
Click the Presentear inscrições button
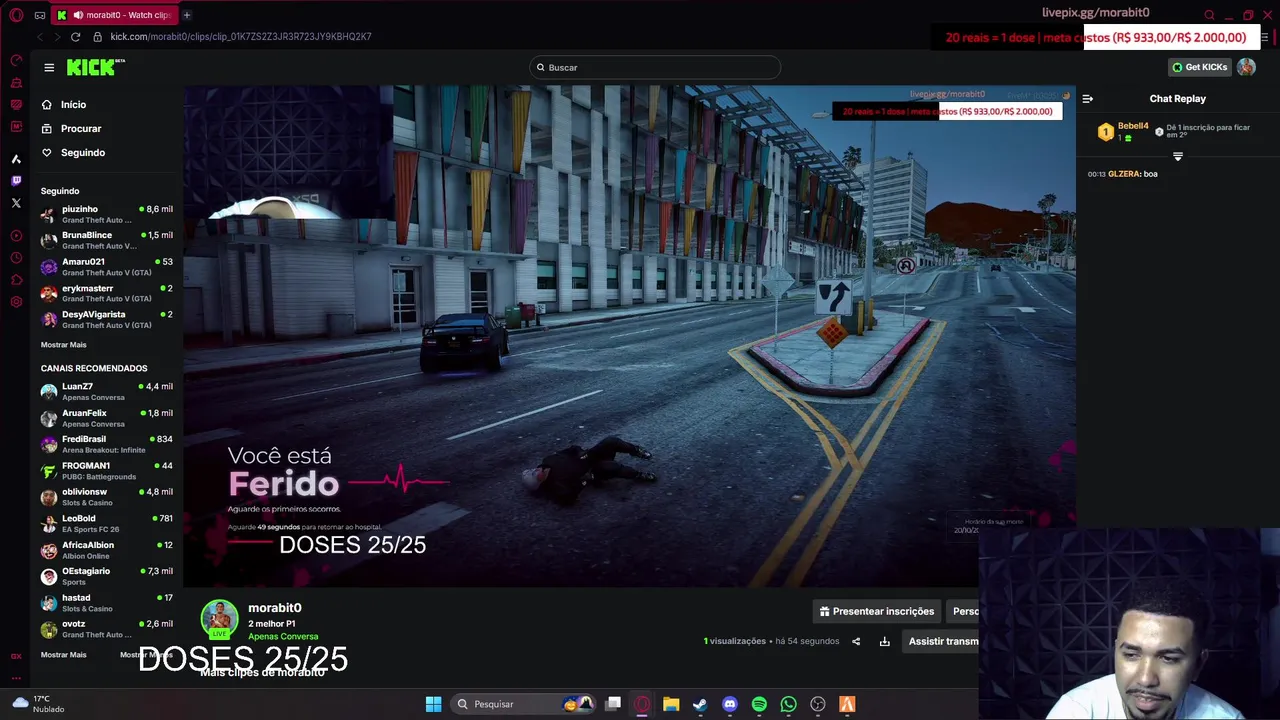tap(876, 611)
